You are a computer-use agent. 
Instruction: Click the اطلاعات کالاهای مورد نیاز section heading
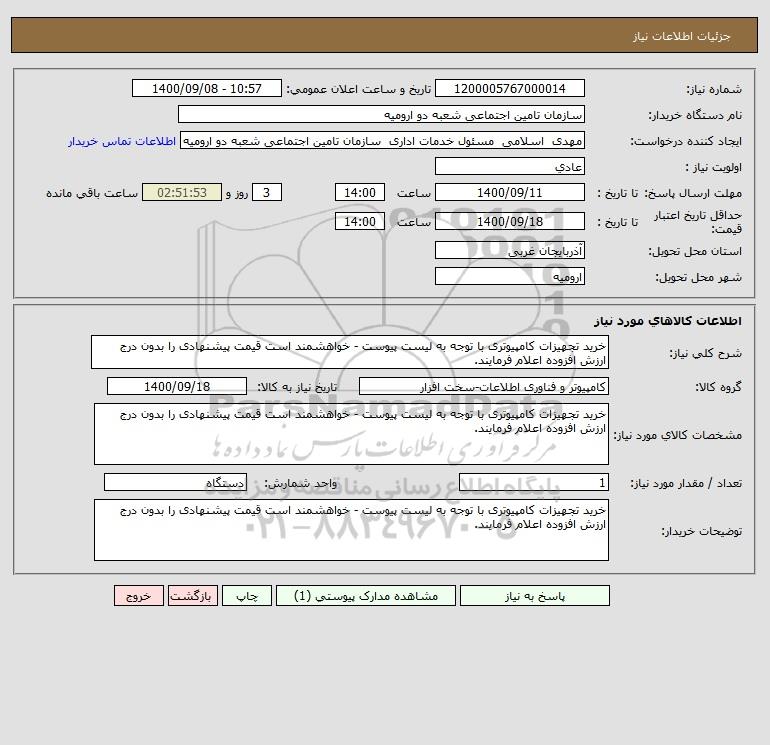[x=668, y=321]
